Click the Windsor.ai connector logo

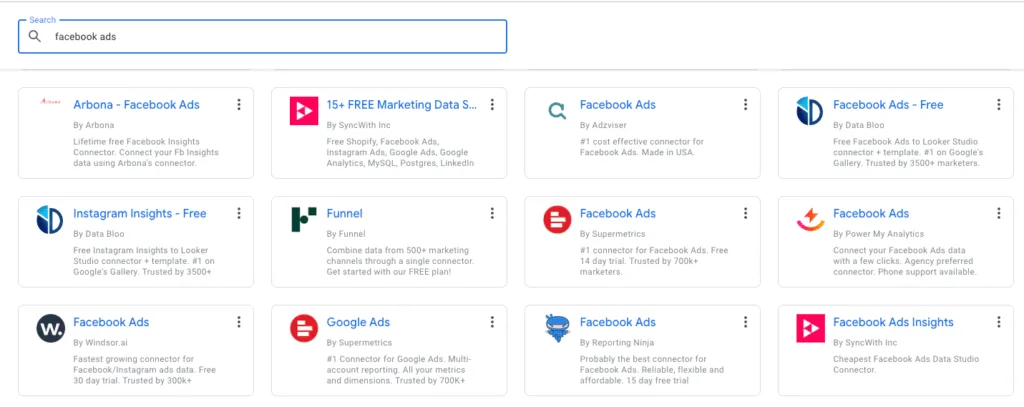50,328
